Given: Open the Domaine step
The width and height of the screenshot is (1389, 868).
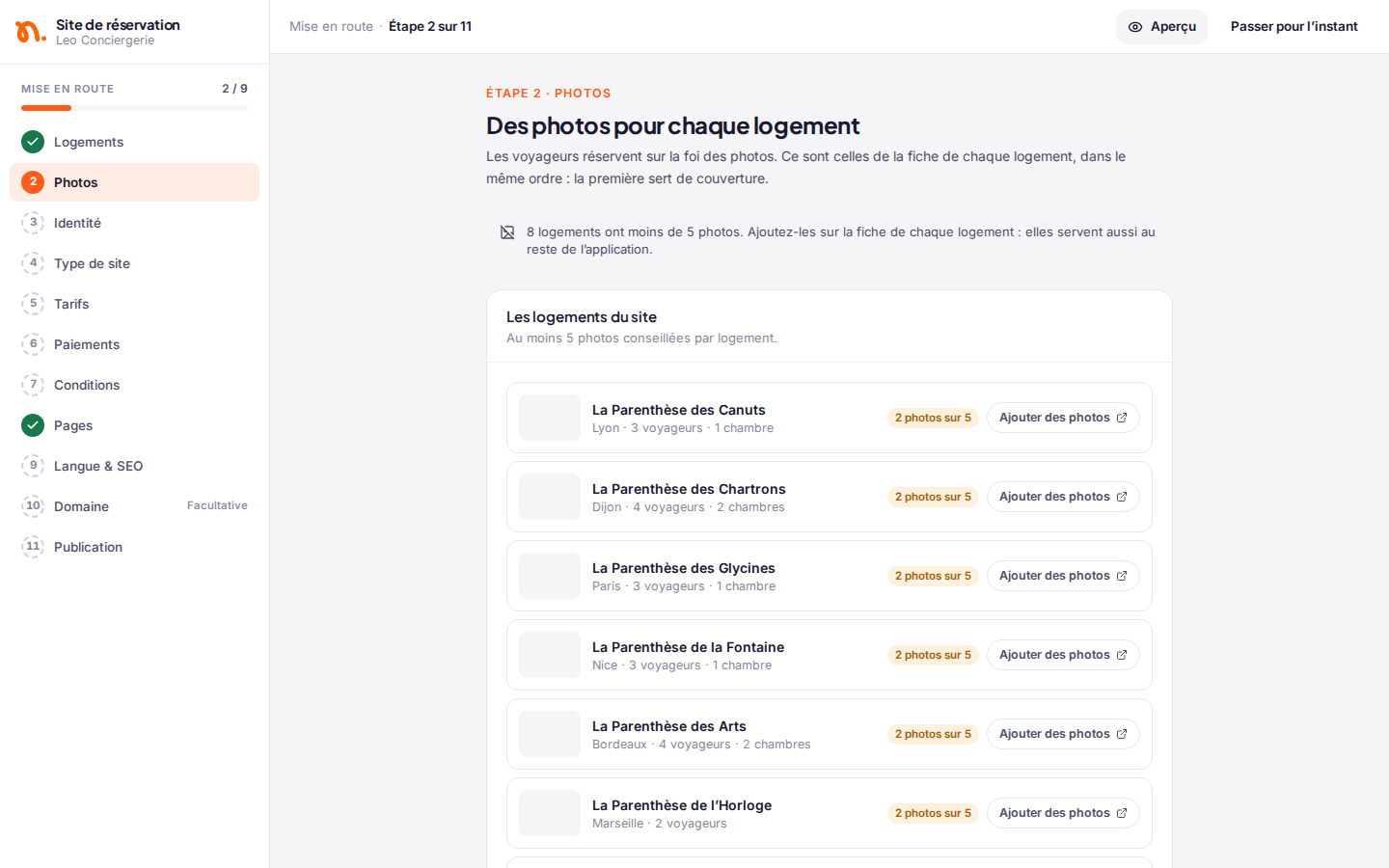Looking at the screenshot, I should (x=134, y=506).
